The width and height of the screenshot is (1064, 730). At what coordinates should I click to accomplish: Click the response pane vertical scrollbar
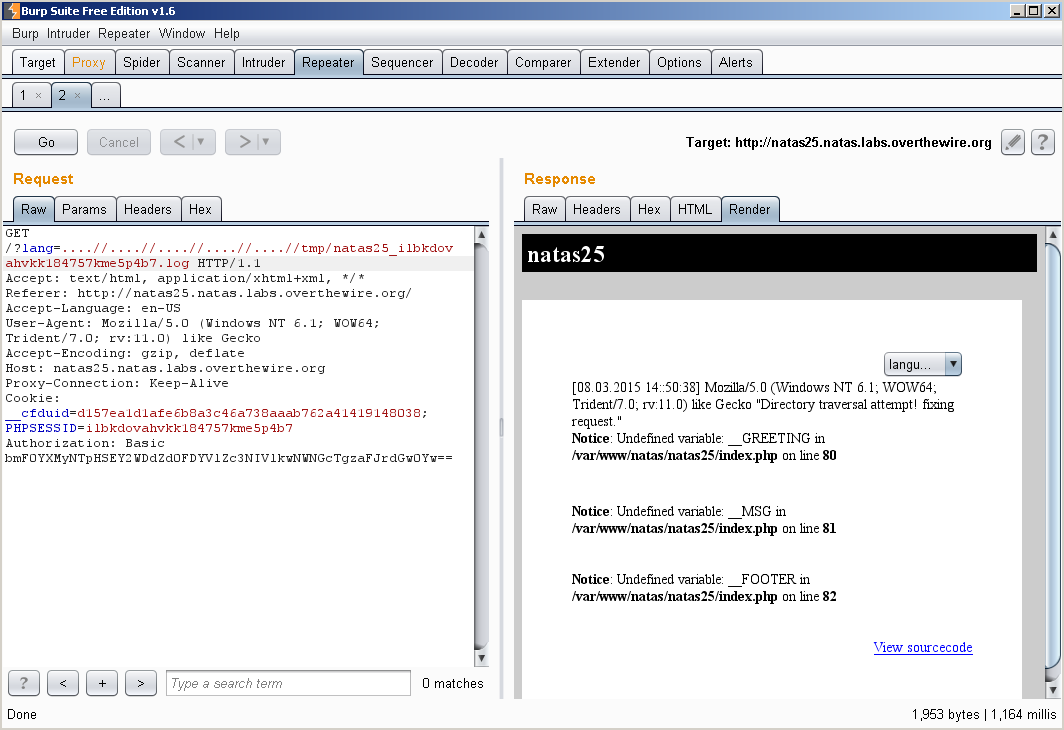point(1052,463)
